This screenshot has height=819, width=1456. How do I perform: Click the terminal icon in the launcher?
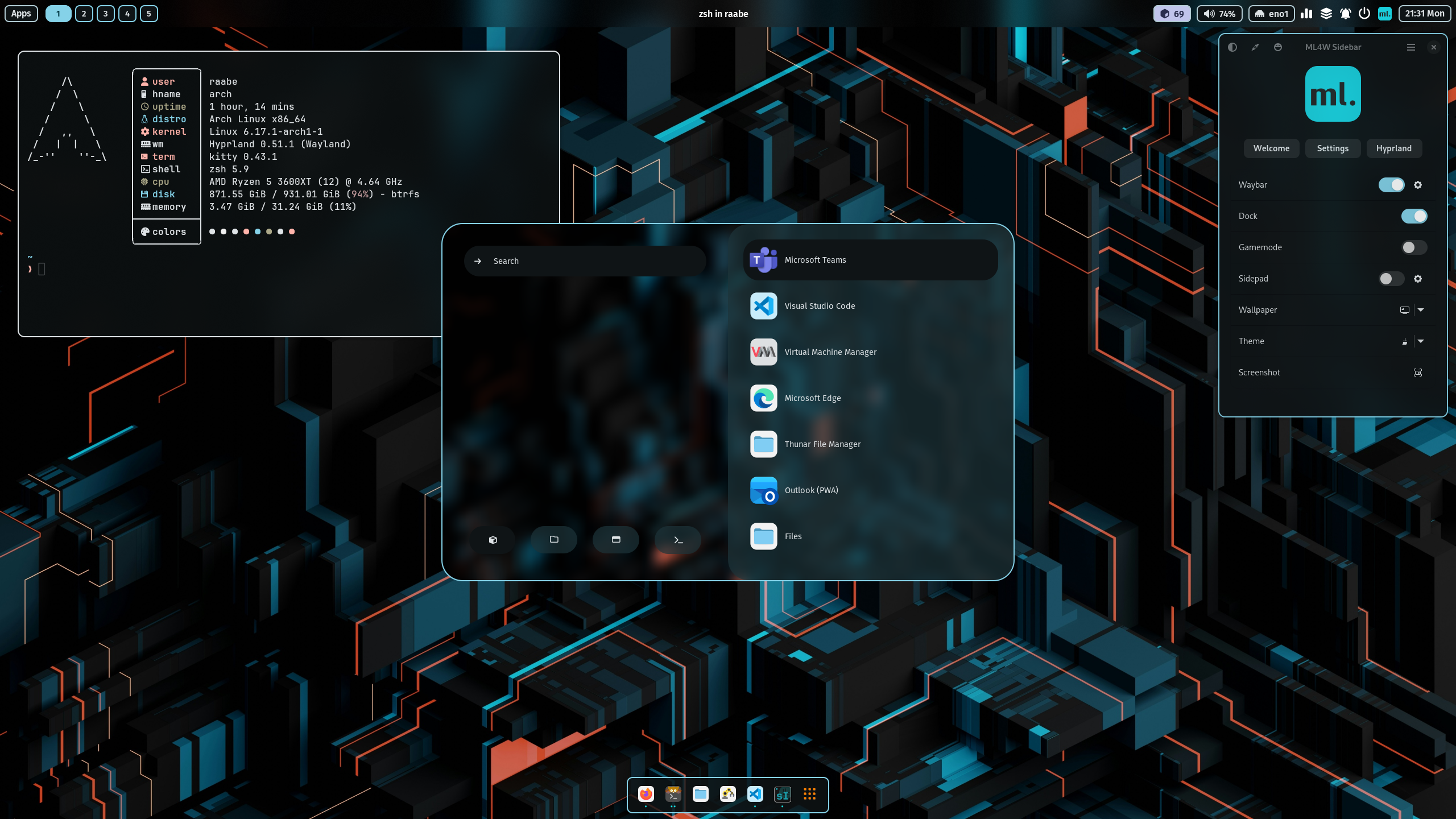(x=678, y=540)
